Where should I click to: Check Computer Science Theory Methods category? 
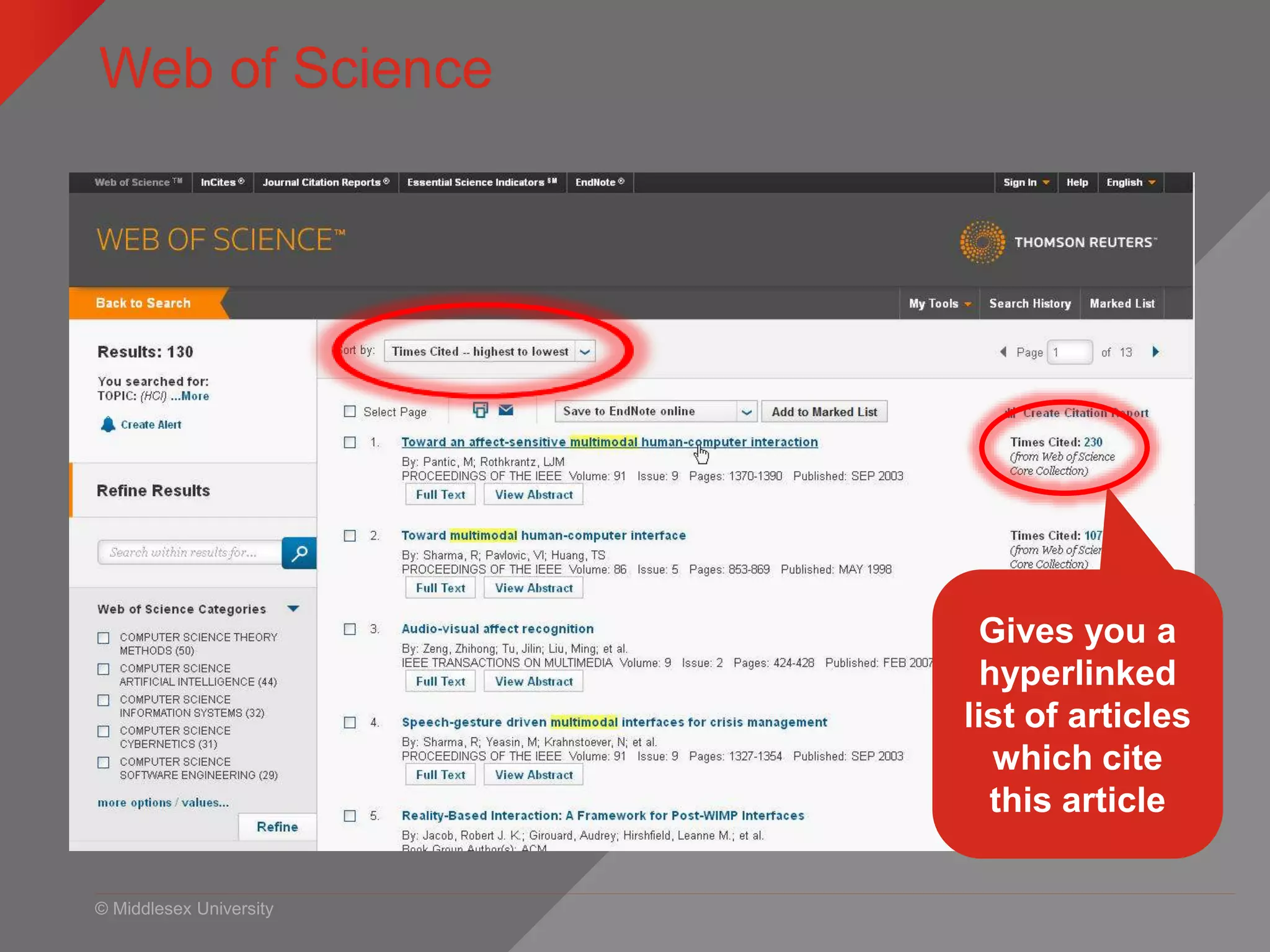104,638
